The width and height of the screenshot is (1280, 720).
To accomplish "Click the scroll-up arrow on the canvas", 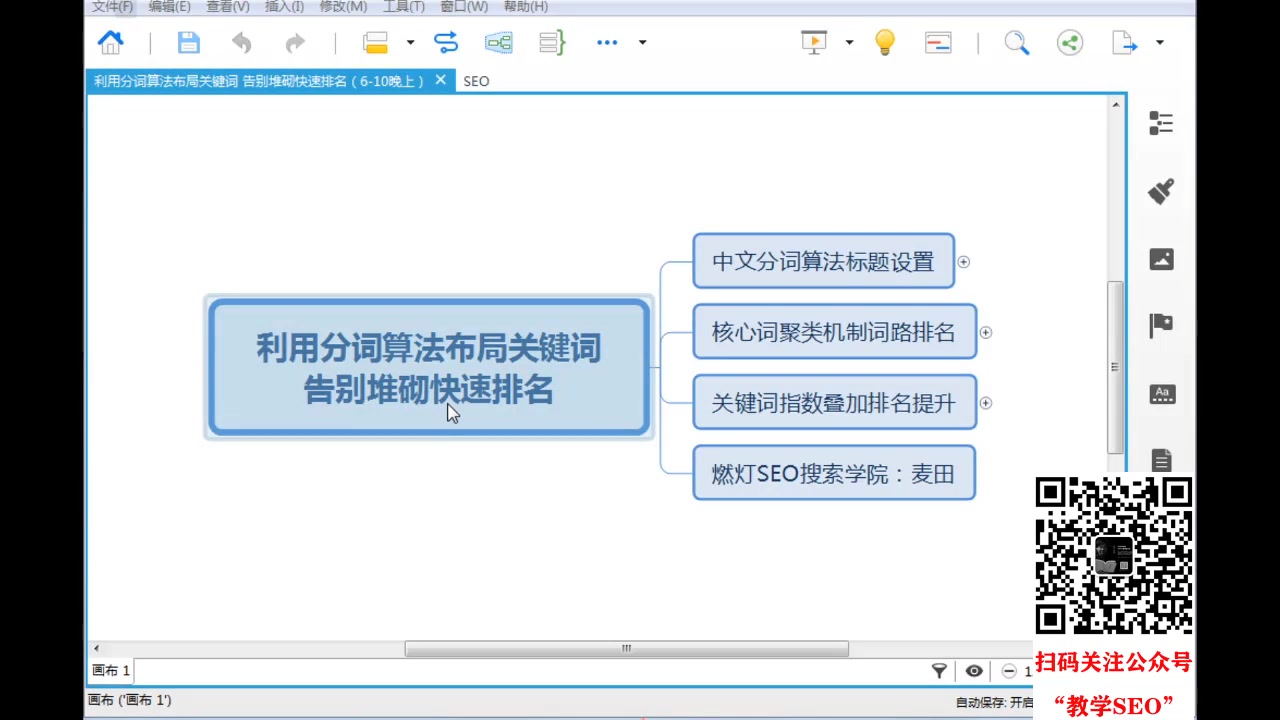I will pyautogui.click(x=1116, y=103).
